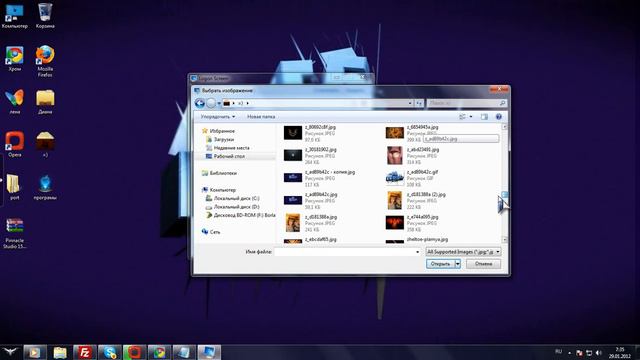640x360 pixels.
Task: Open the Opera desktop shortcut
Action: click(14, 144)
